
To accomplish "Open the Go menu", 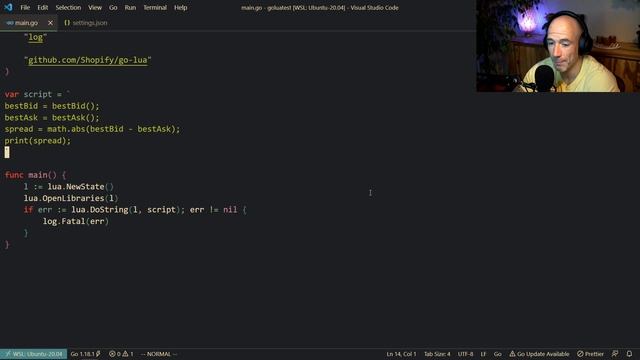I will [113, 7].
